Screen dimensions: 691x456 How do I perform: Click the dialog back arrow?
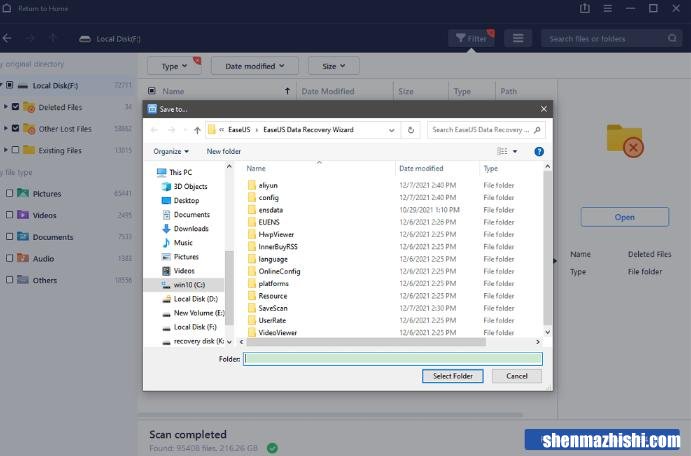coord(154,130)
